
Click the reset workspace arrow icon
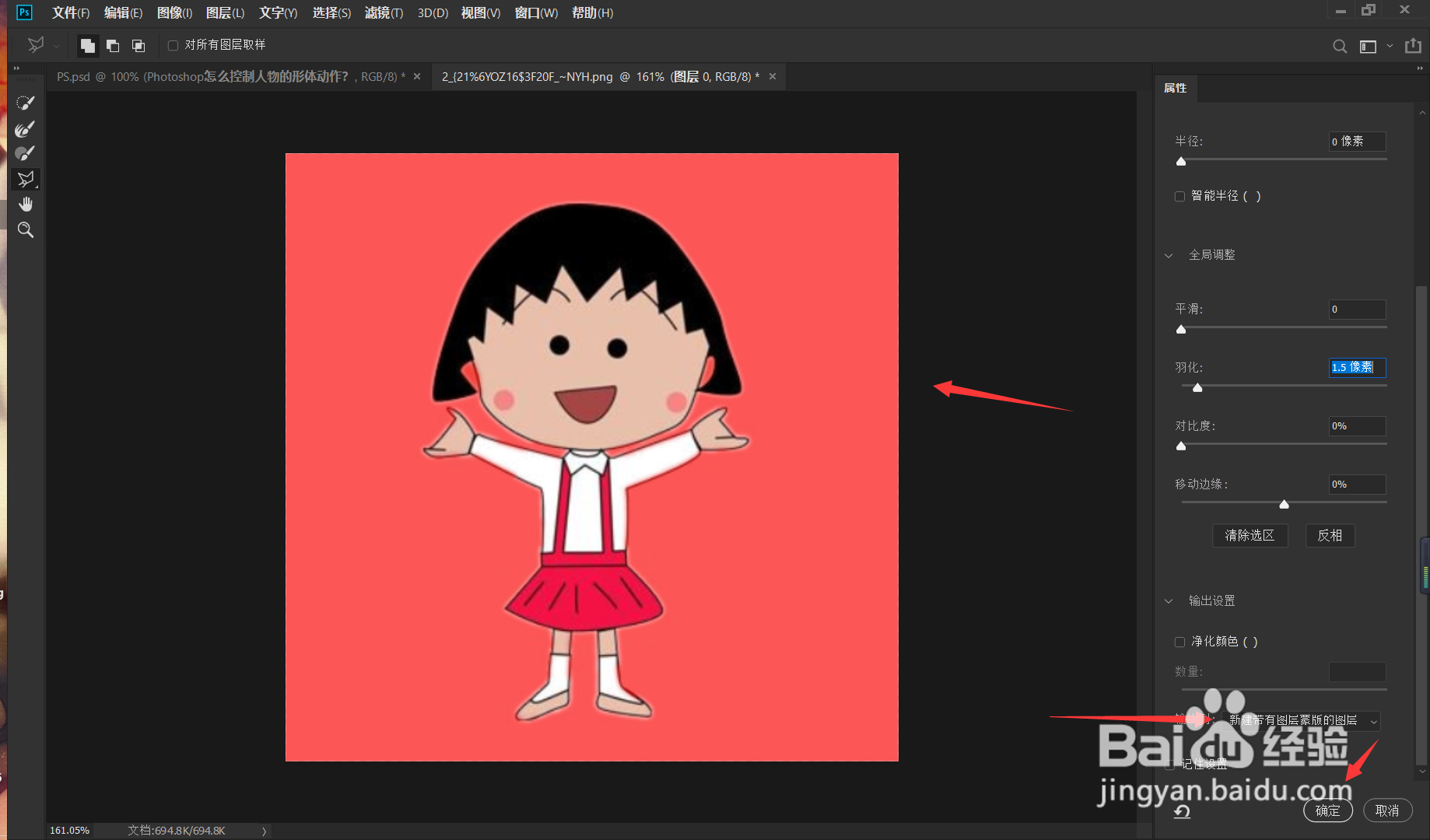[x=1182, y=812]
